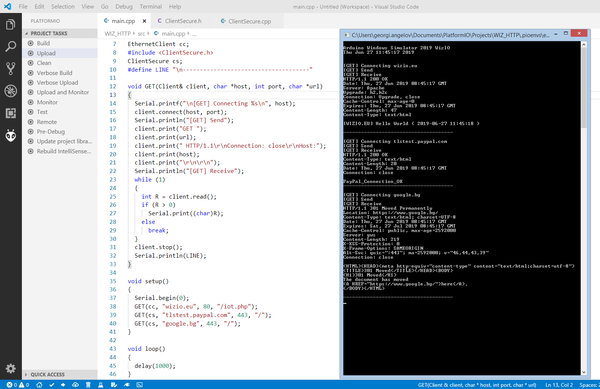600x389 pixels.
Task: Click PlatformIO Home icon in status bar
Action: 39,385
